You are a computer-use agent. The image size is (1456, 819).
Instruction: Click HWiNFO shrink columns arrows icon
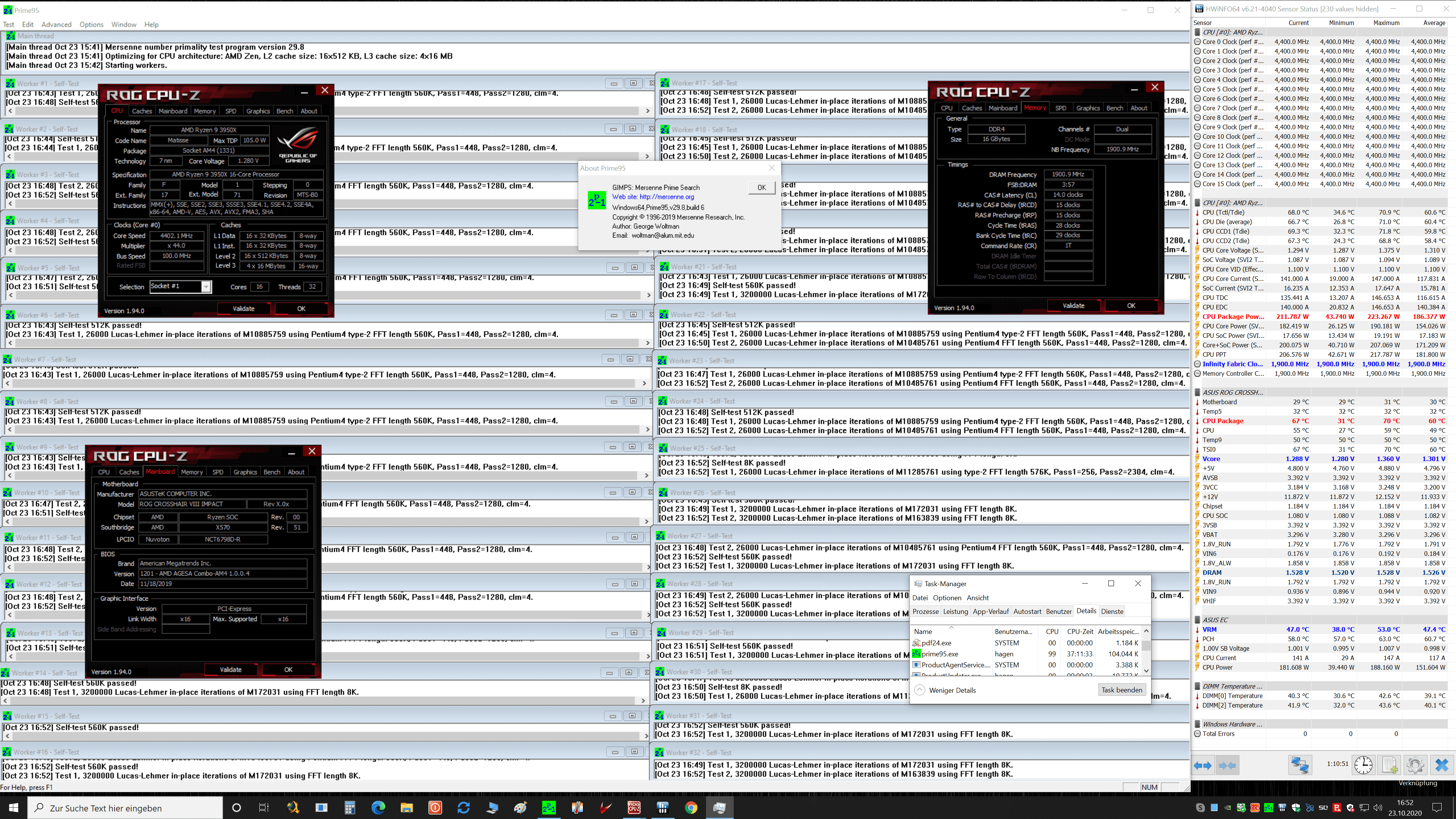point(1227,765)
